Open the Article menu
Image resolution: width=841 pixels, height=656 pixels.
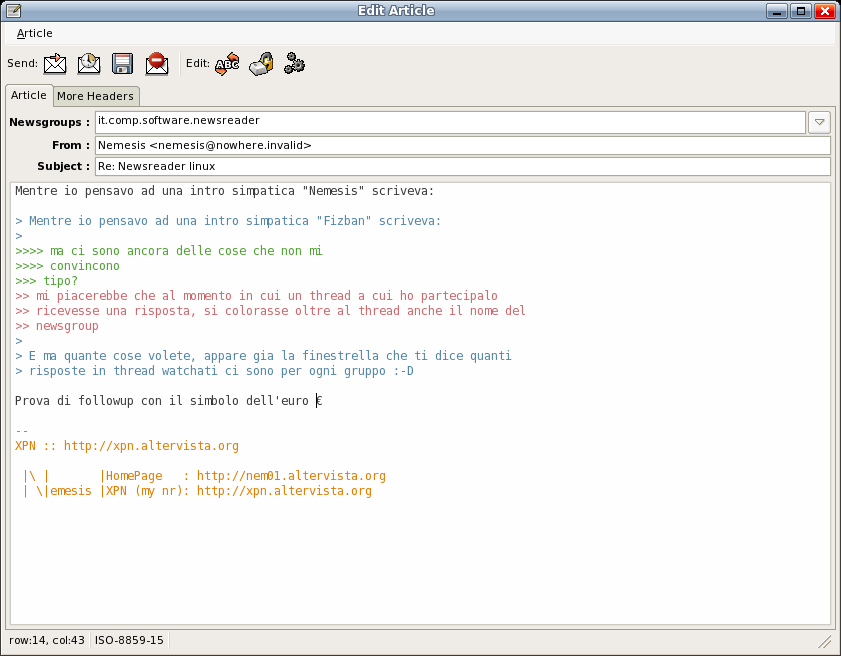point(34,33)
